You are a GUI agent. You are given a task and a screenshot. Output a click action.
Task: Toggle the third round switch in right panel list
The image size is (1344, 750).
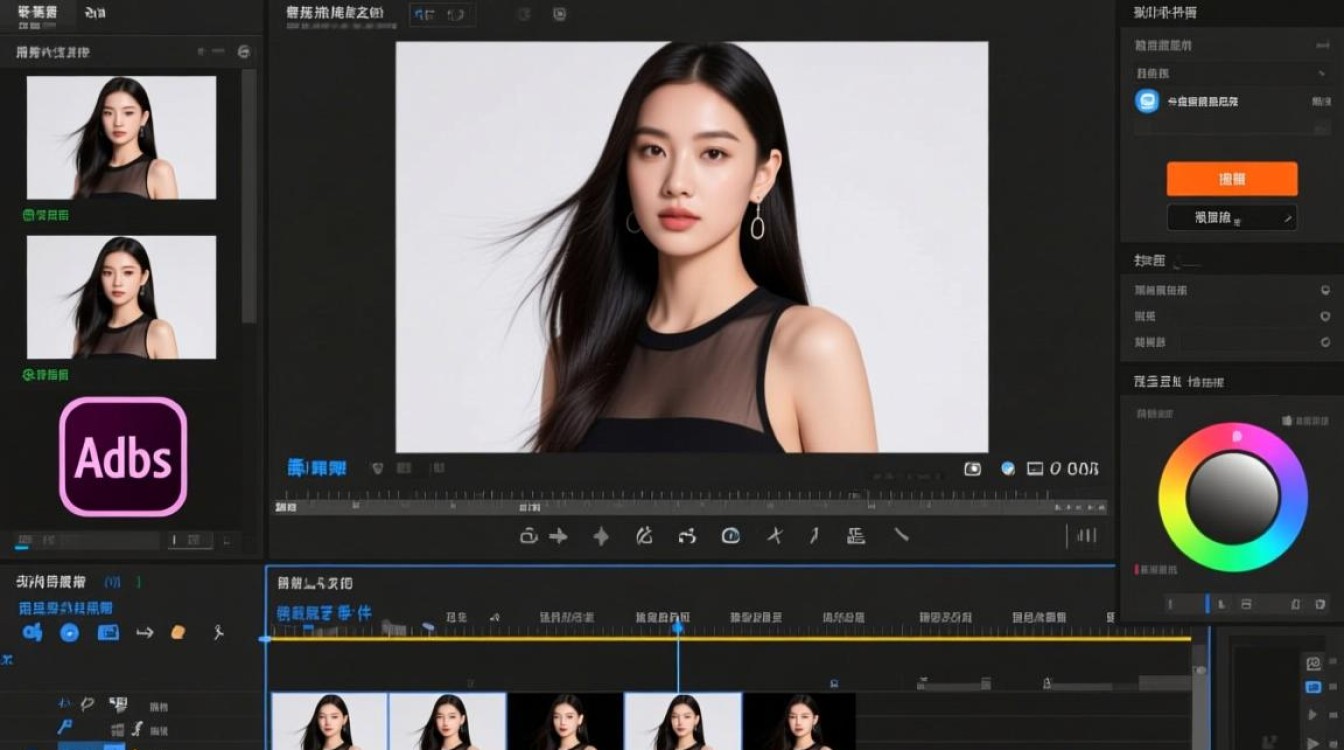tap(1326, 342)
